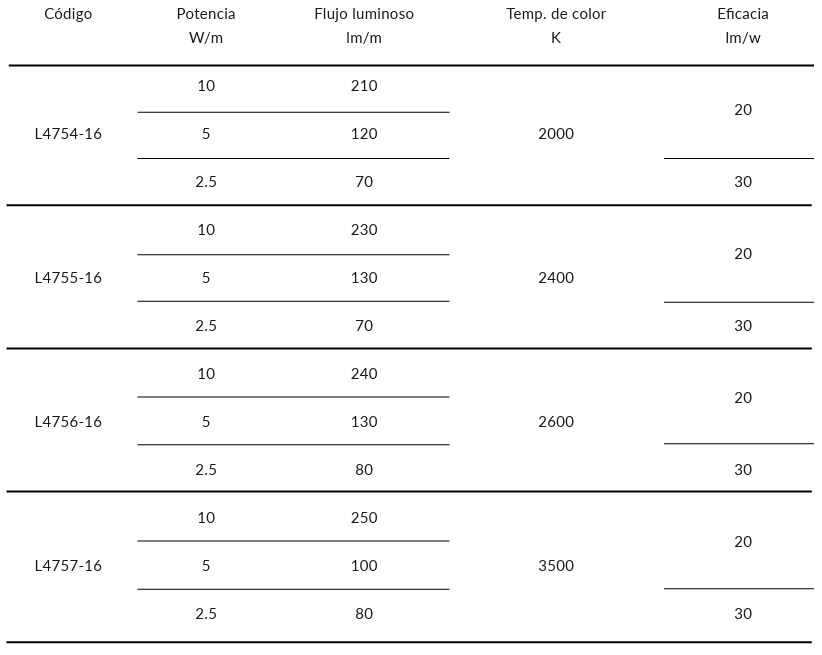Click the 2000 color temperature value
The image size is (822, 655).
pyautogui.click(x=556, y=134)
